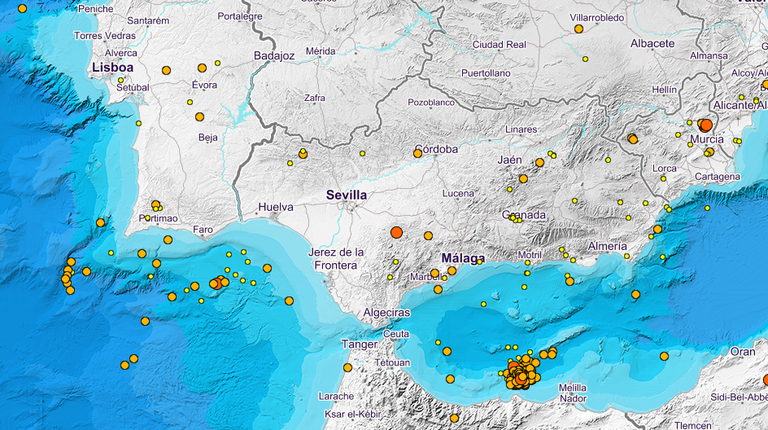This screenshot has width=768, height=430.
Task: Click the large red earthquake marker near Murcia
Action: pos(705,125)
